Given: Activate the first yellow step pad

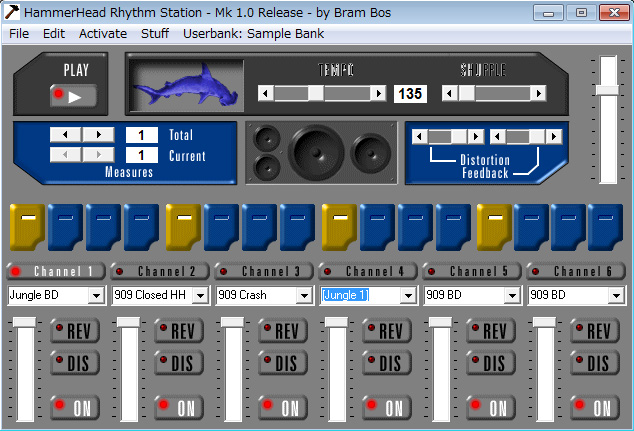Looking at the screenshot, I should (x=27, y=226).
